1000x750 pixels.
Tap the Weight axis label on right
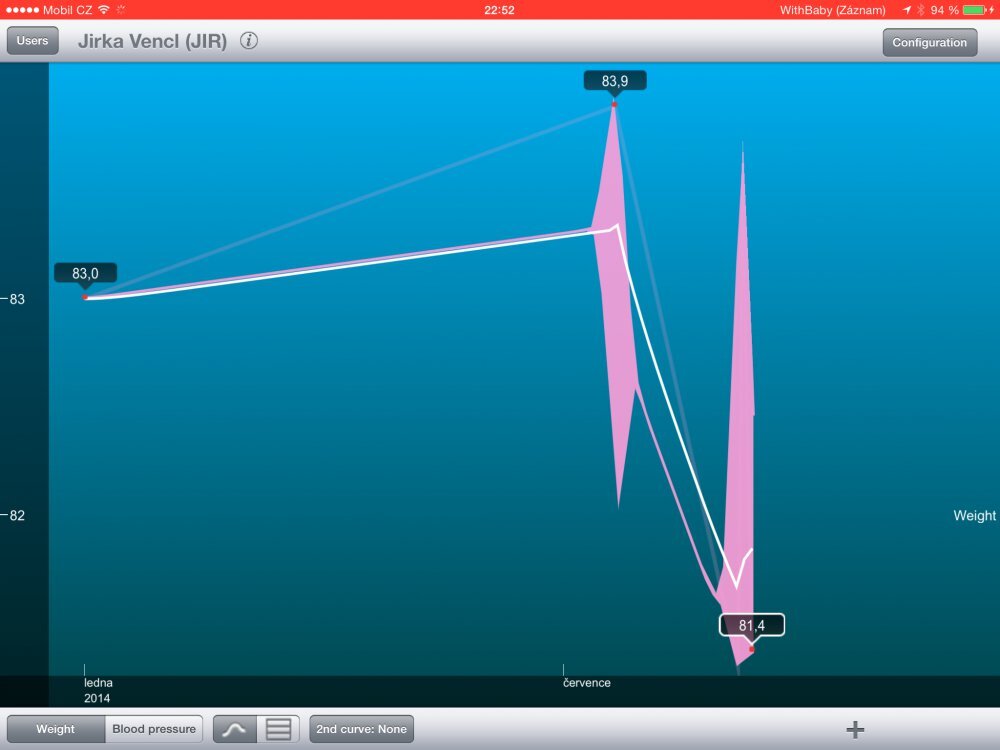click(974, 516)
